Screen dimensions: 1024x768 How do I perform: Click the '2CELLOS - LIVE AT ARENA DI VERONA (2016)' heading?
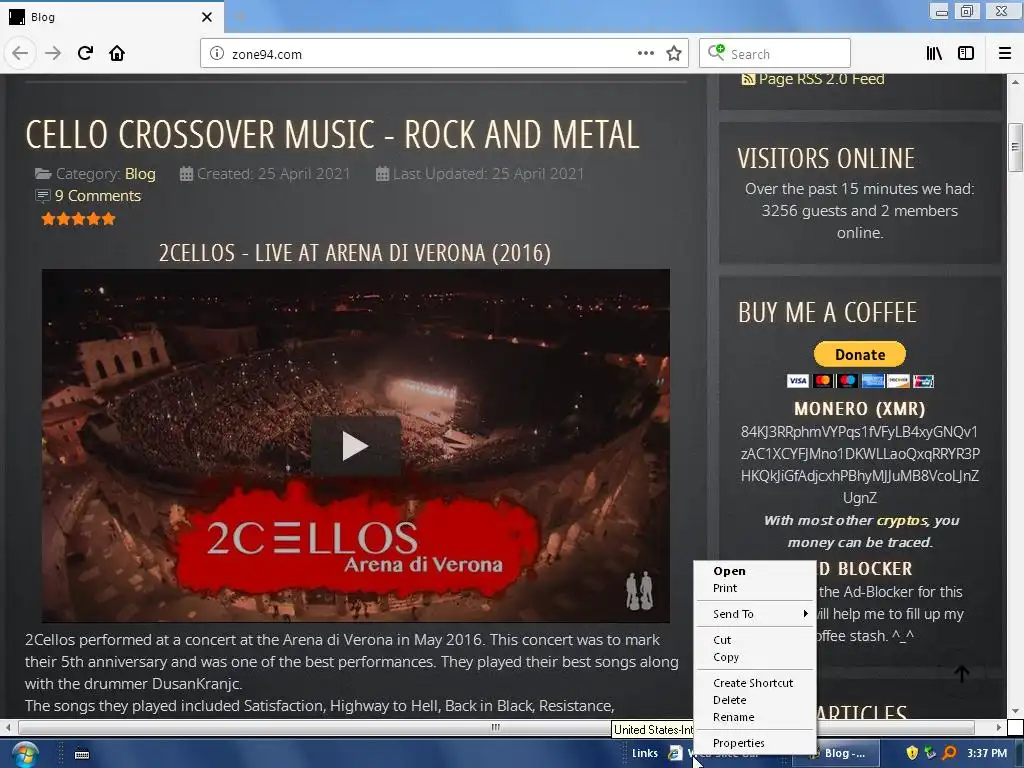(355, 253)
